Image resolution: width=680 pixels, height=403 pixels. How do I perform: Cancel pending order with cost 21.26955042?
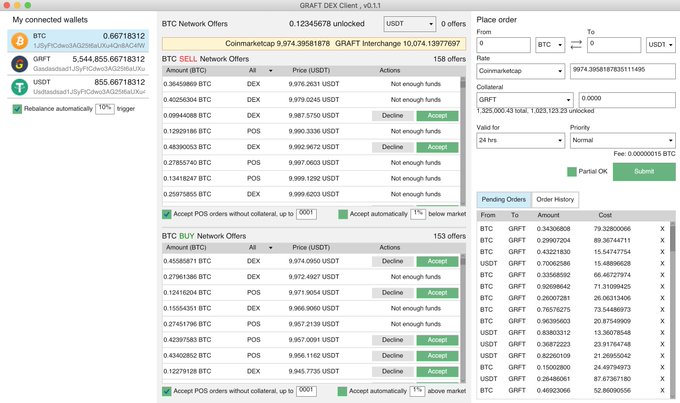click(662, 356)
